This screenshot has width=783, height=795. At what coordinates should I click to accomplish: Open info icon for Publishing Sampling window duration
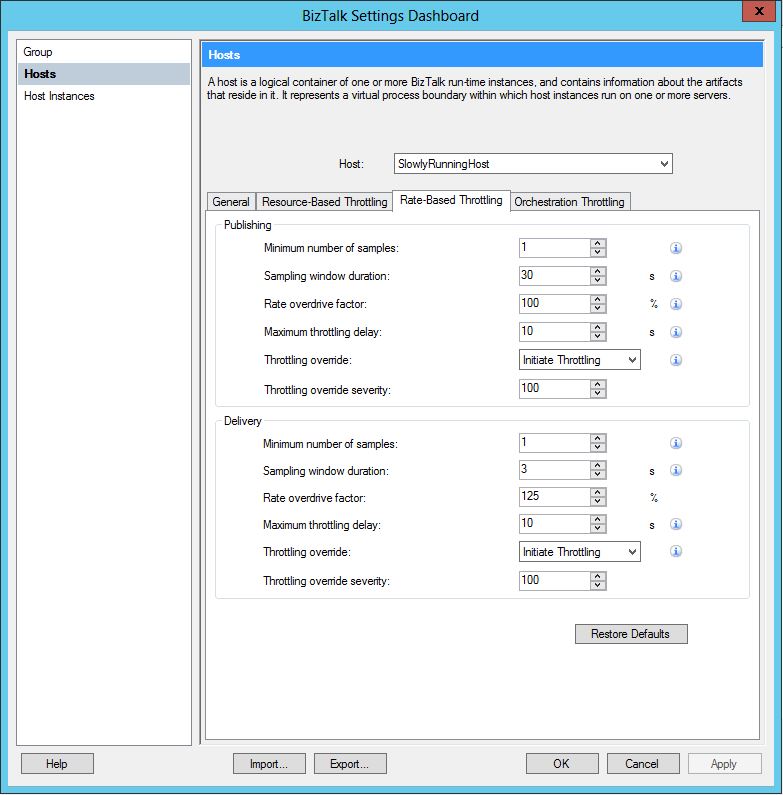[x=675, y=276]
